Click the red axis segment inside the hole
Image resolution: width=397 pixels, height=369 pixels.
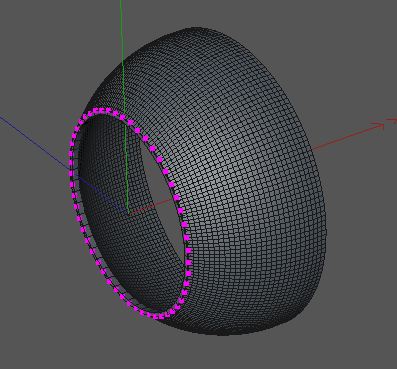(x=150, y=206)
